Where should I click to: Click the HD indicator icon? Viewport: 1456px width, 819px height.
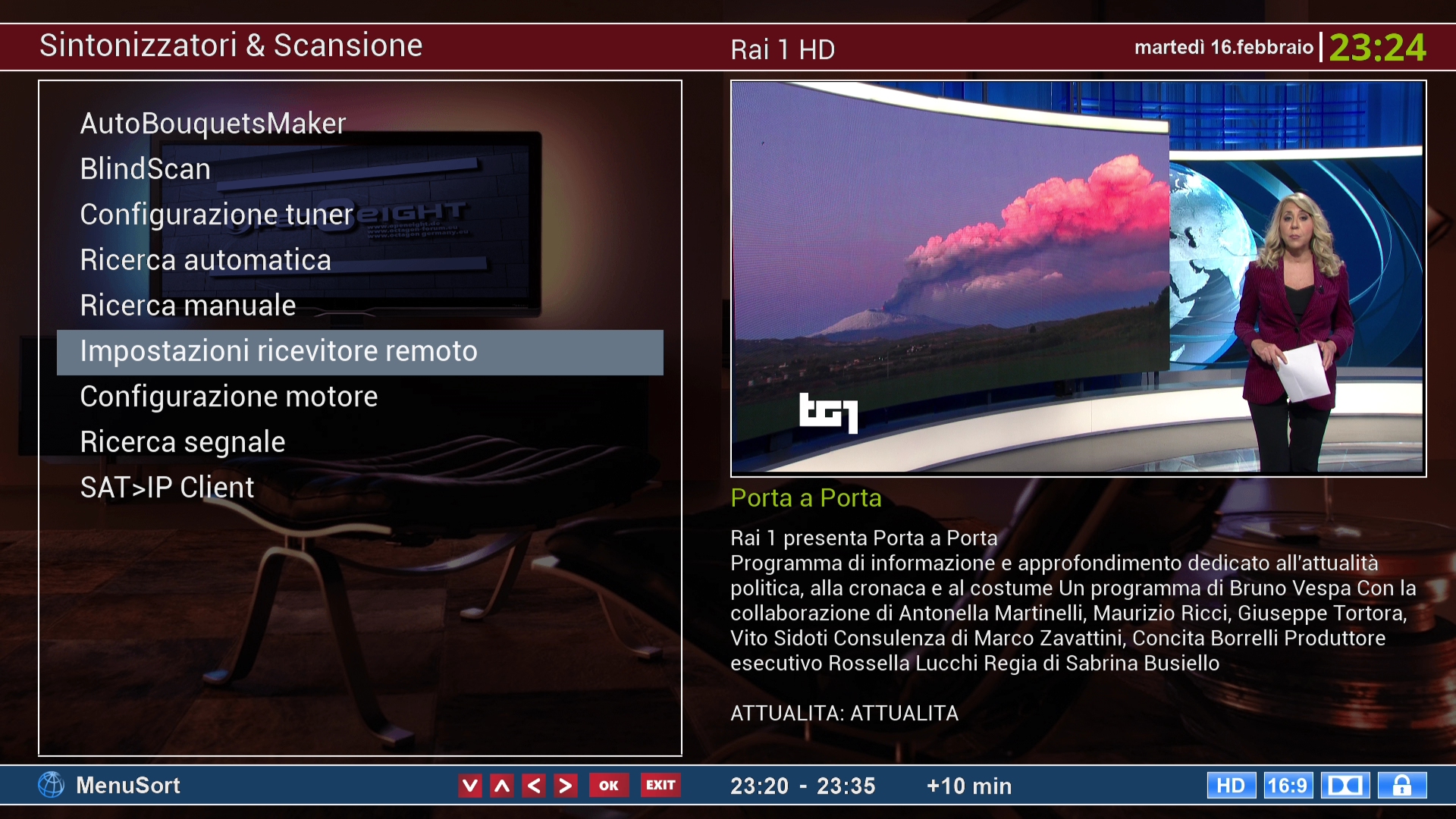[x=1231, y=786]
